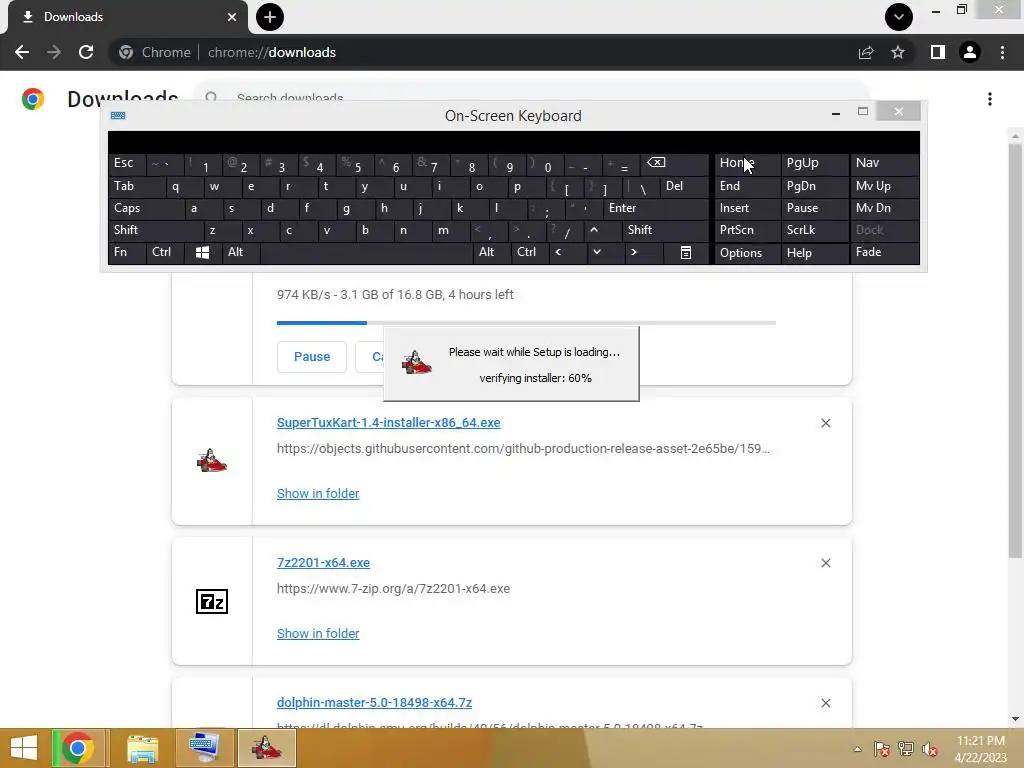Viewport: 1024px width, 768px height.
Task: Share this page via share icon
Action: pyautogui.click(x=866, y=52)
